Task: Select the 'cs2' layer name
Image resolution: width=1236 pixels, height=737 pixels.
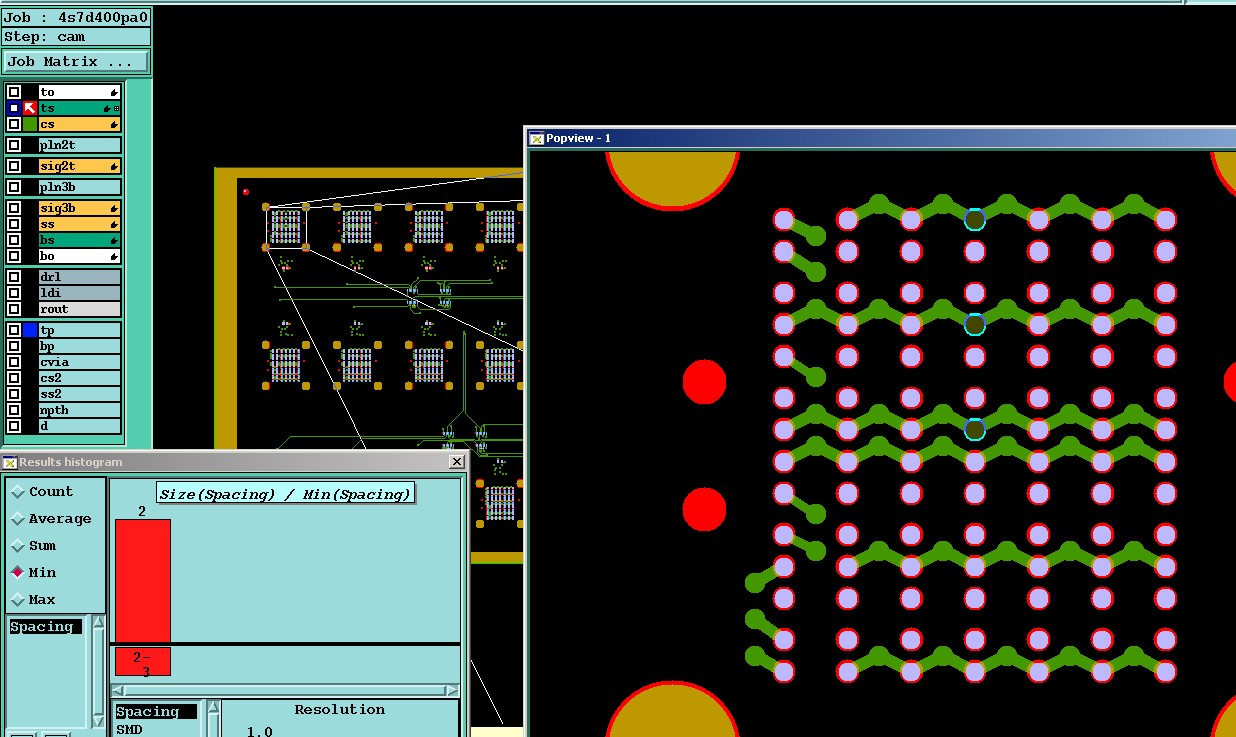Action: tap(80, 378)
